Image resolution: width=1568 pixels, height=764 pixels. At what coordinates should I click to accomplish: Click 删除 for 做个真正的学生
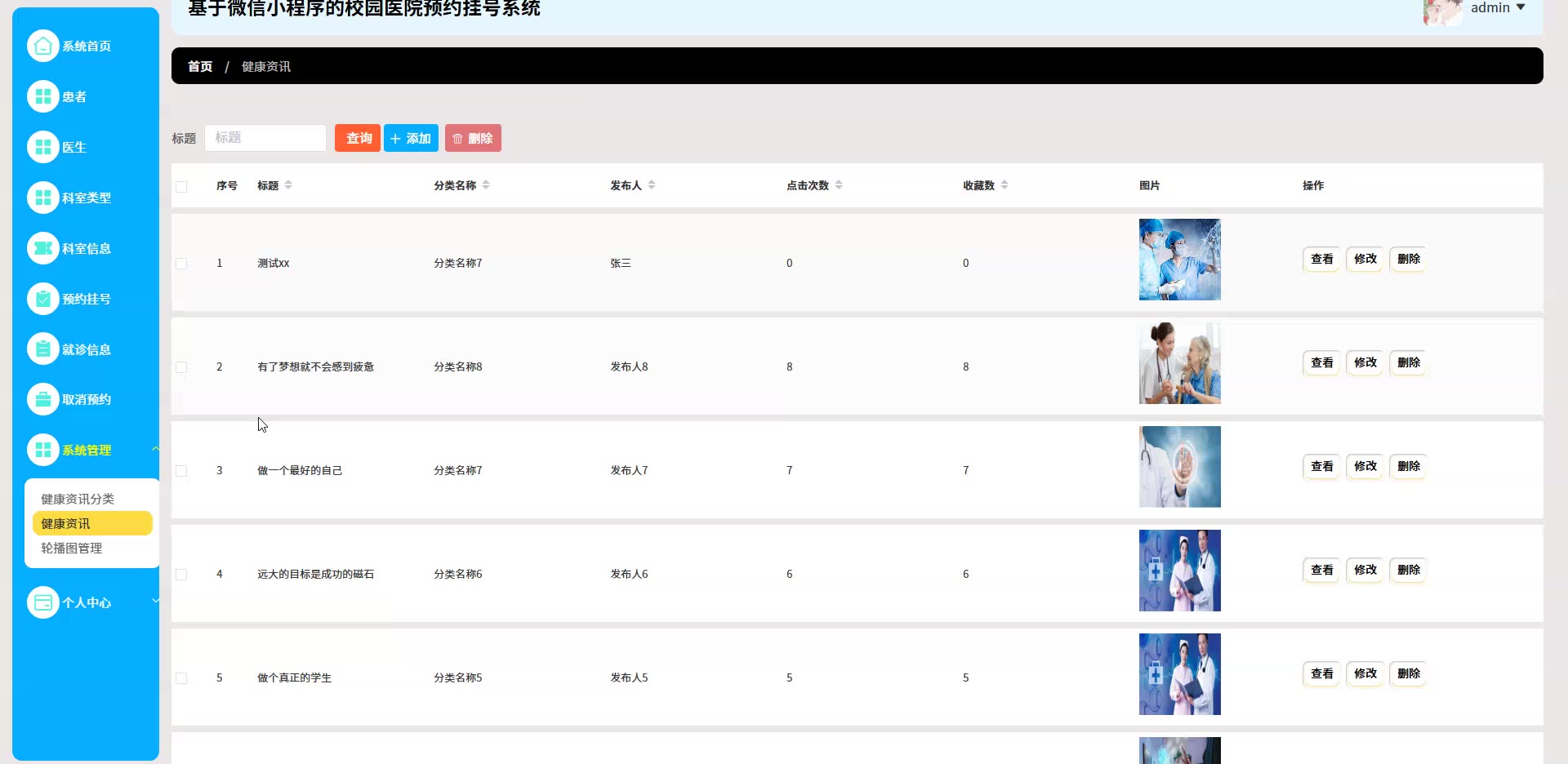tap(1408, 673)
